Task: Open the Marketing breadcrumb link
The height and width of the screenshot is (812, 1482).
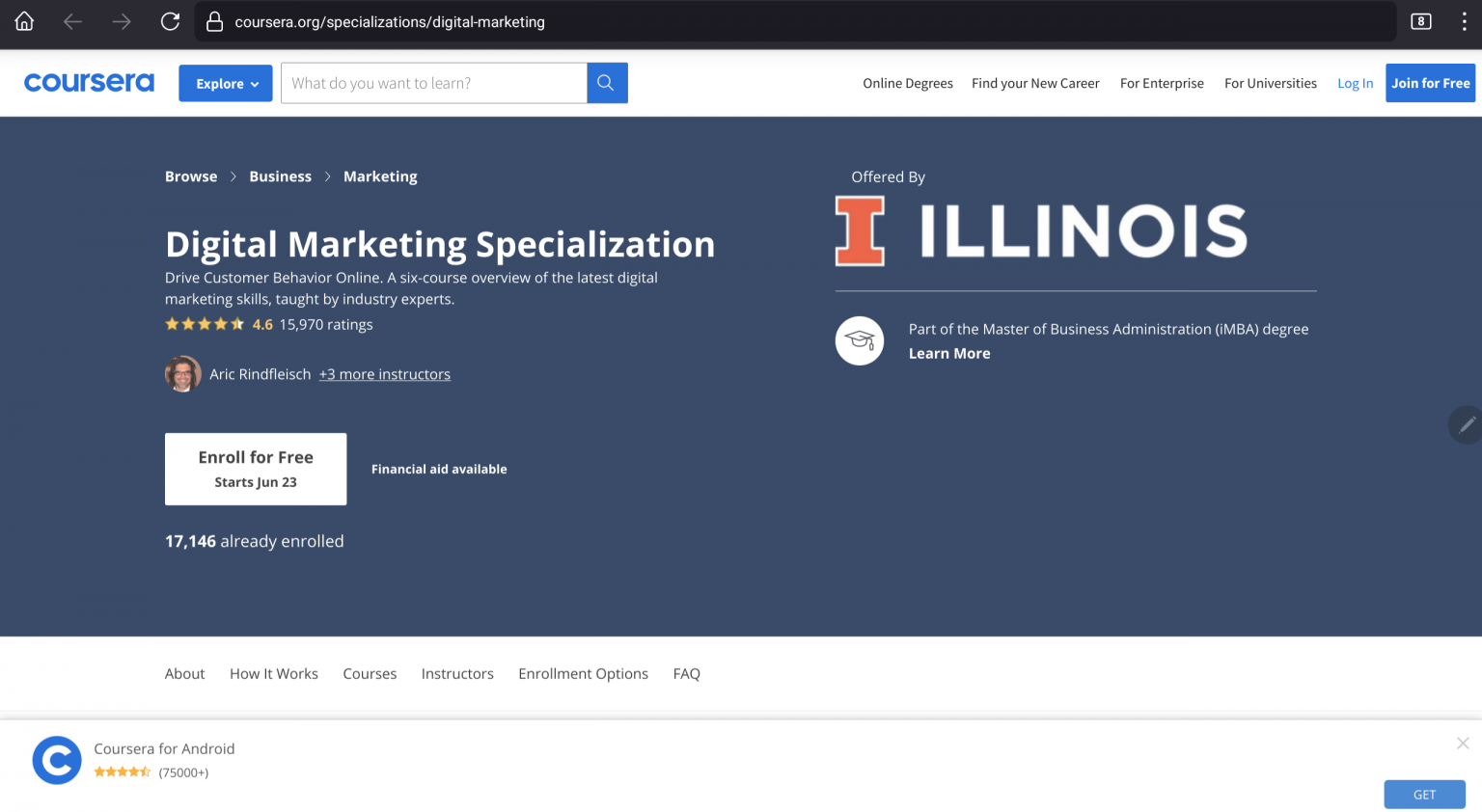Action: click(x=379, y=176)
